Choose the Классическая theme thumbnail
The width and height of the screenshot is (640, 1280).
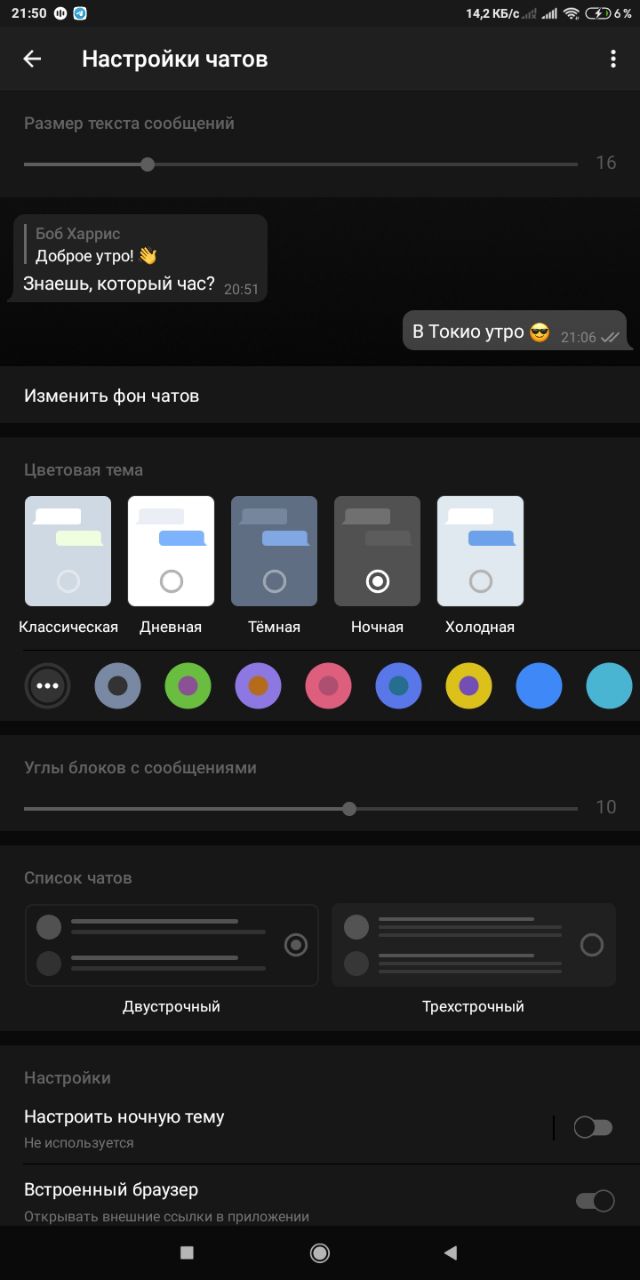[x=68, y=551]
